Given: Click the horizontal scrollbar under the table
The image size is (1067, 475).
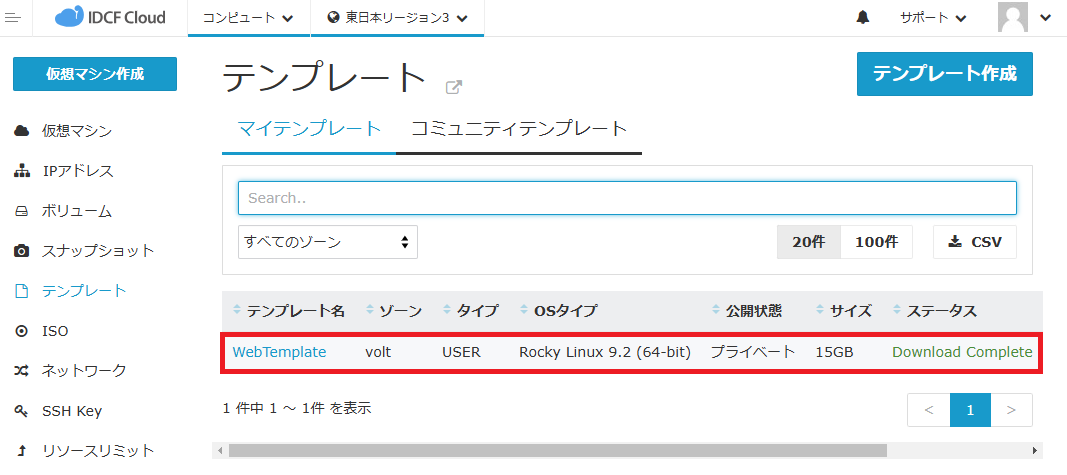Looking at the screenshot, I should [x=557, y=451].
